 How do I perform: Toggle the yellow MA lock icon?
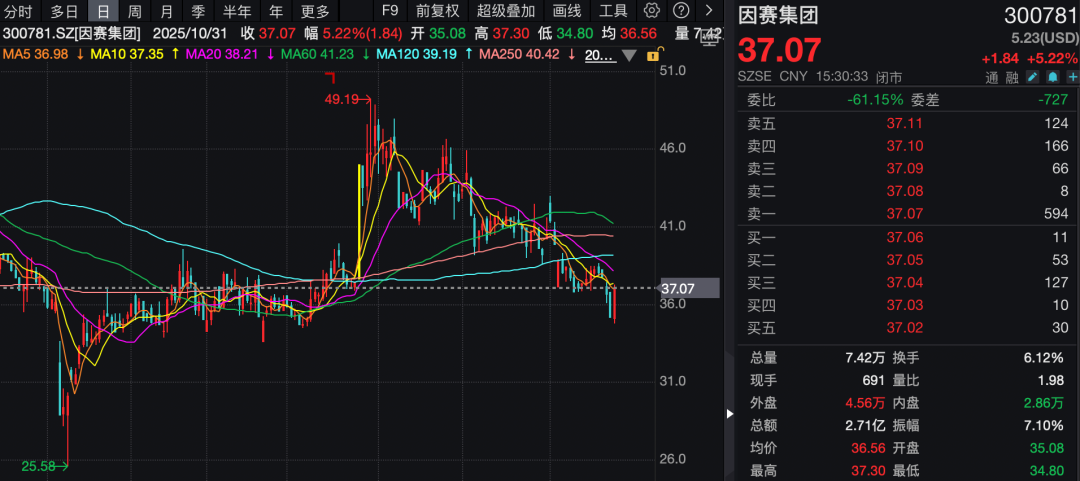pyautogui.click(x=656, y=54)
